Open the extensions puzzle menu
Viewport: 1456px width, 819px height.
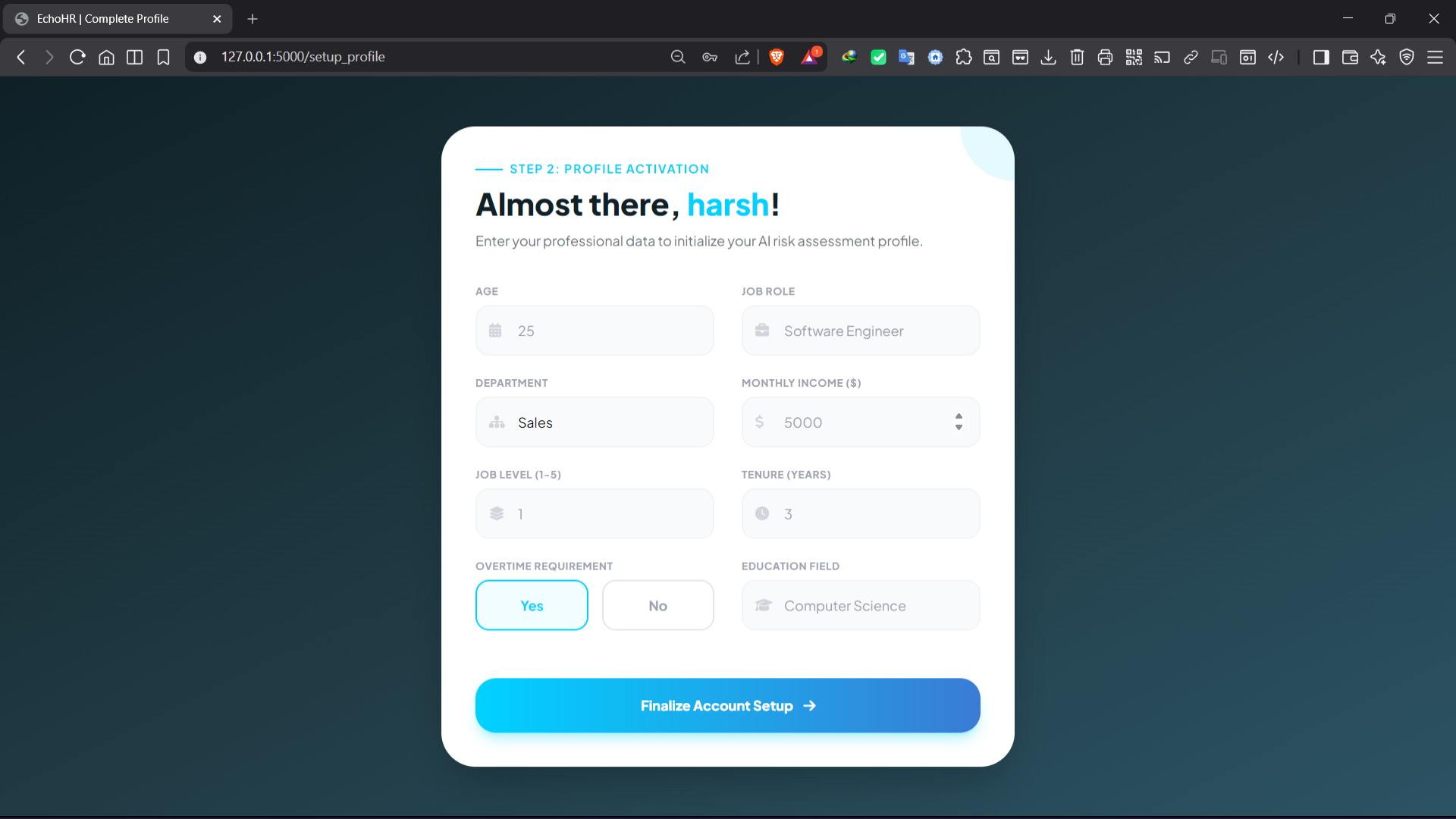tap(964, 57)
